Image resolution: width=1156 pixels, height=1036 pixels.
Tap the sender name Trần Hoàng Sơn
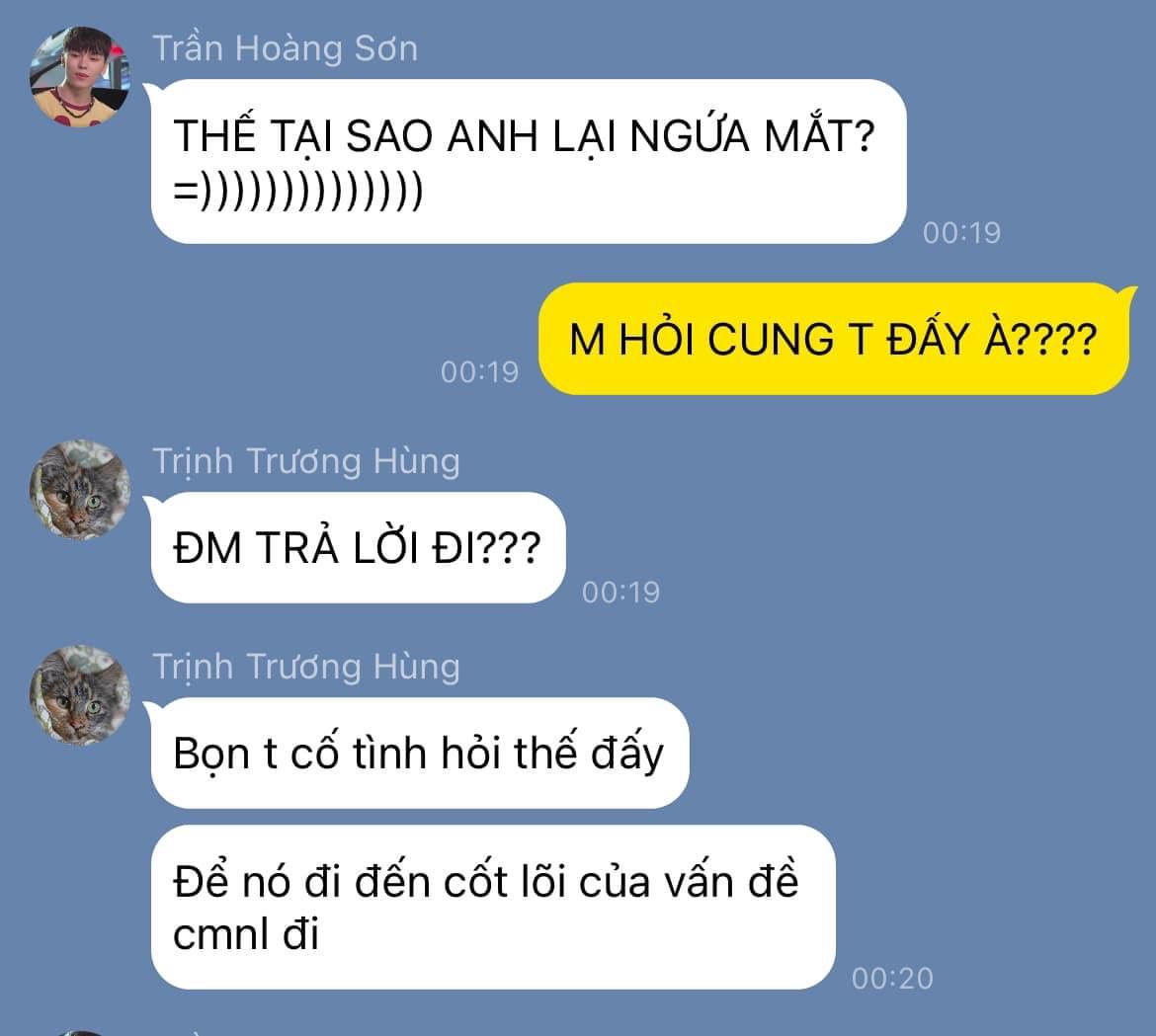click(x=285, y=48)
